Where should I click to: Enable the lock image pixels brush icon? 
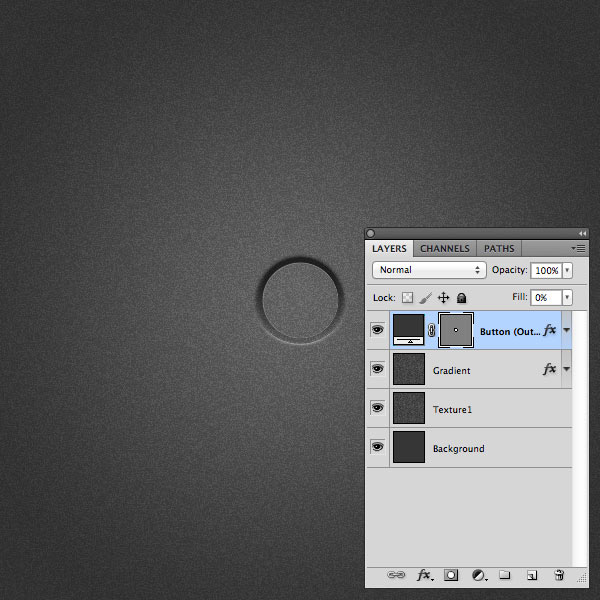425,298
